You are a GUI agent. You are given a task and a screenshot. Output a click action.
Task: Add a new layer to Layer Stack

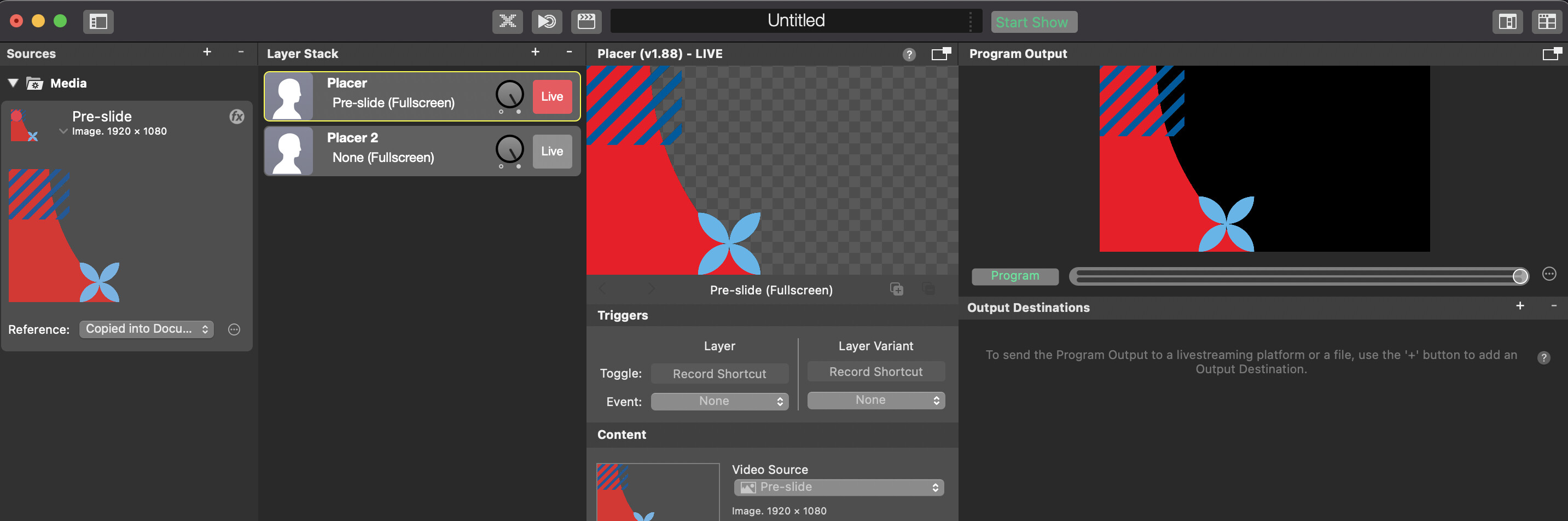click(x=535, y=53)
